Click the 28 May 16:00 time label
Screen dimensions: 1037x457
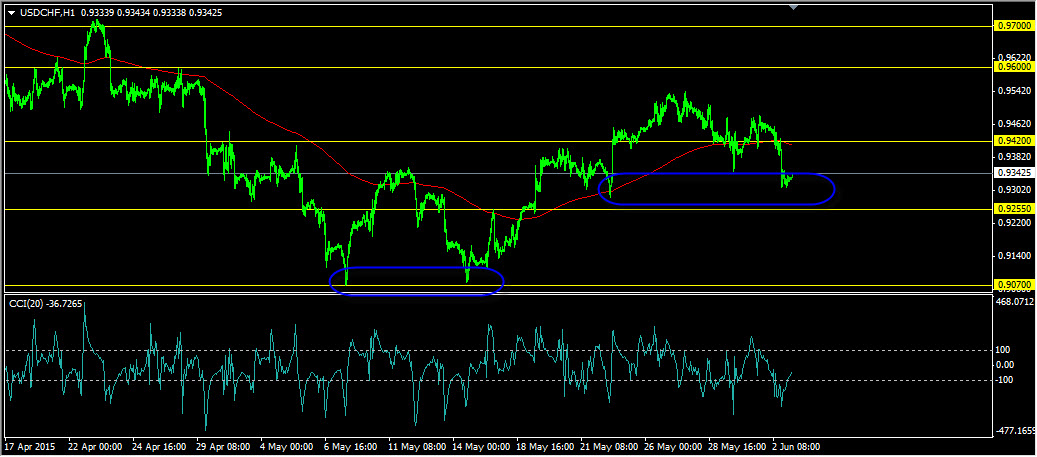coord(737,446)
